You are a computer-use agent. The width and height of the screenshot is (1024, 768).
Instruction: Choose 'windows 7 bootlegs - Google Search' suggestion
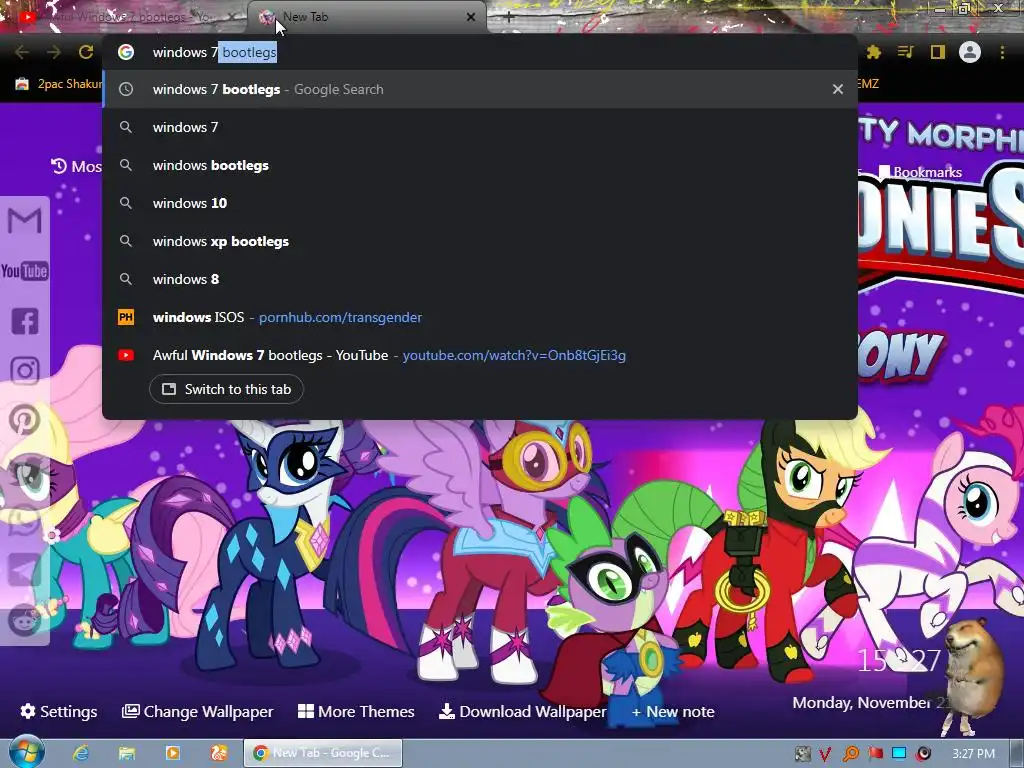point(480,89)
